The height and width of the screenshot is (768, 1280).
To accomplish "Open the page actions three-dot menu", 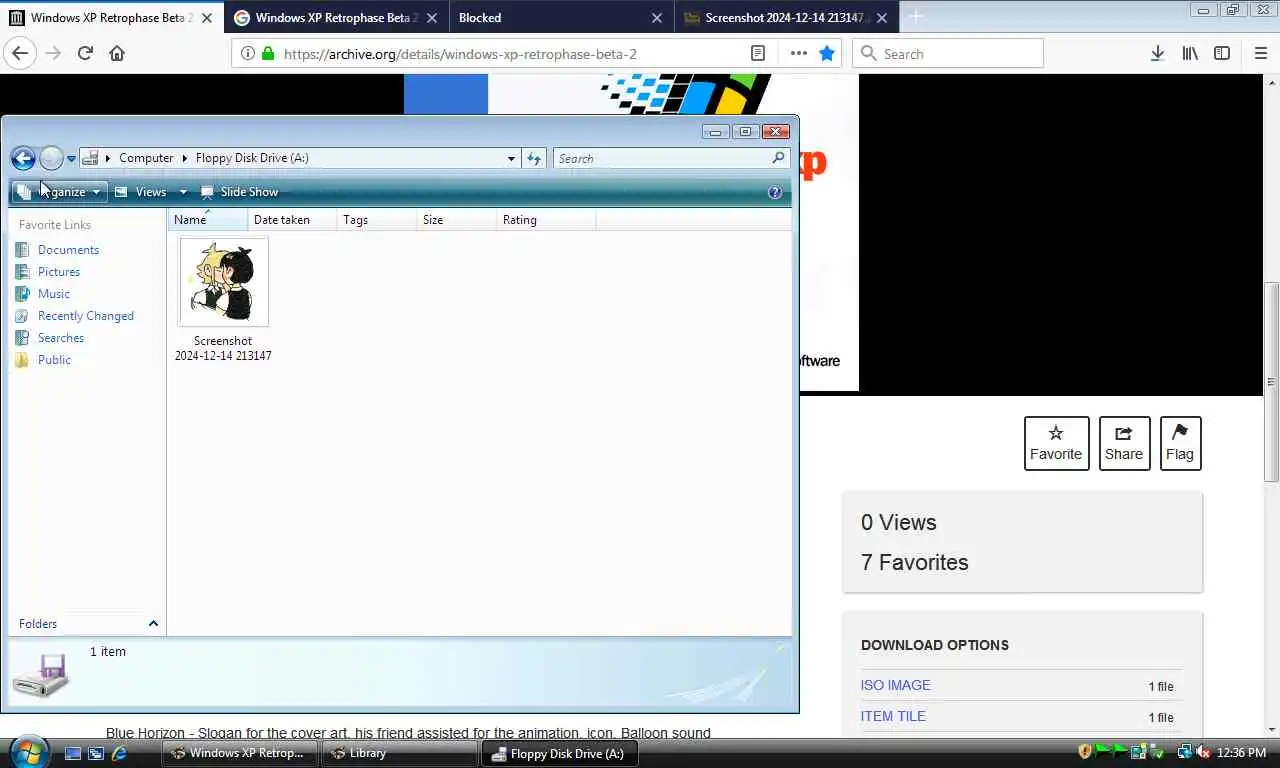I will coord(798,54).
